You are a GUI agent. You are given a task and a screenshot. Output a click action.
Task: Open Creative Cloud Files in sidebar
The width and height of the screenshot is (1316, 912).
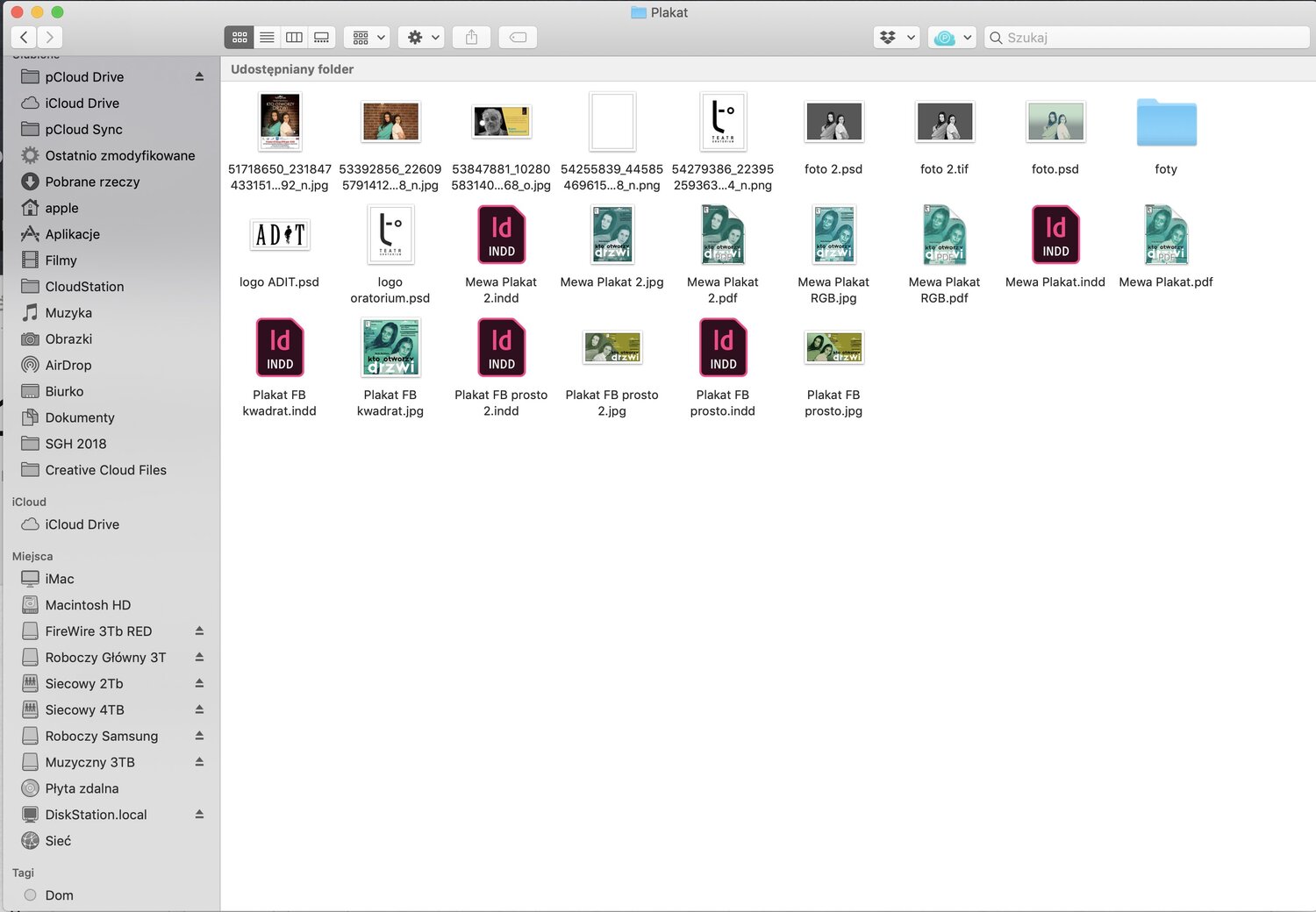[x=105, y=471]
